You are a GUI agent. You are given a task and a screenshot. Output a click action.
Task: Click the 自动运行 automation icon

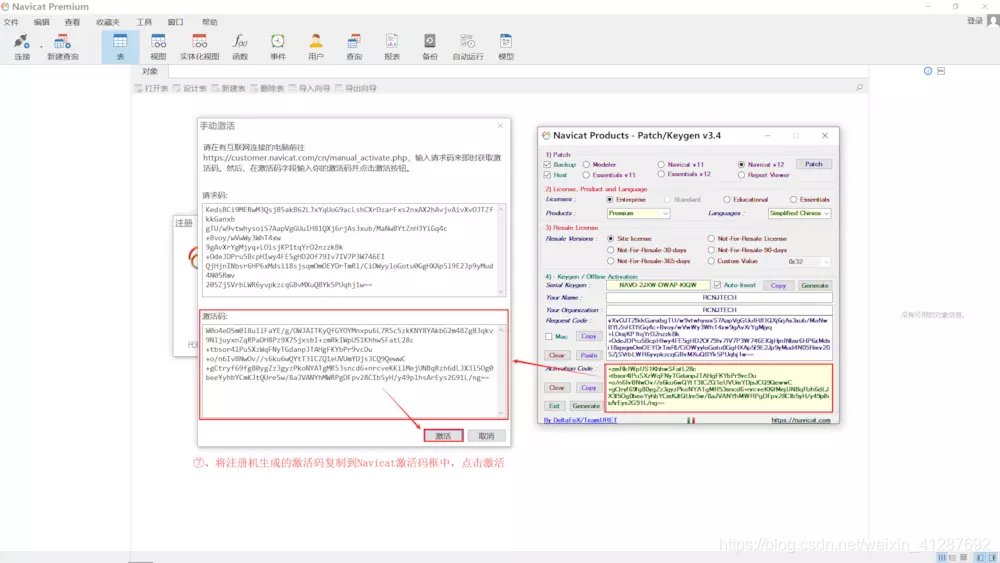(467, 47)
